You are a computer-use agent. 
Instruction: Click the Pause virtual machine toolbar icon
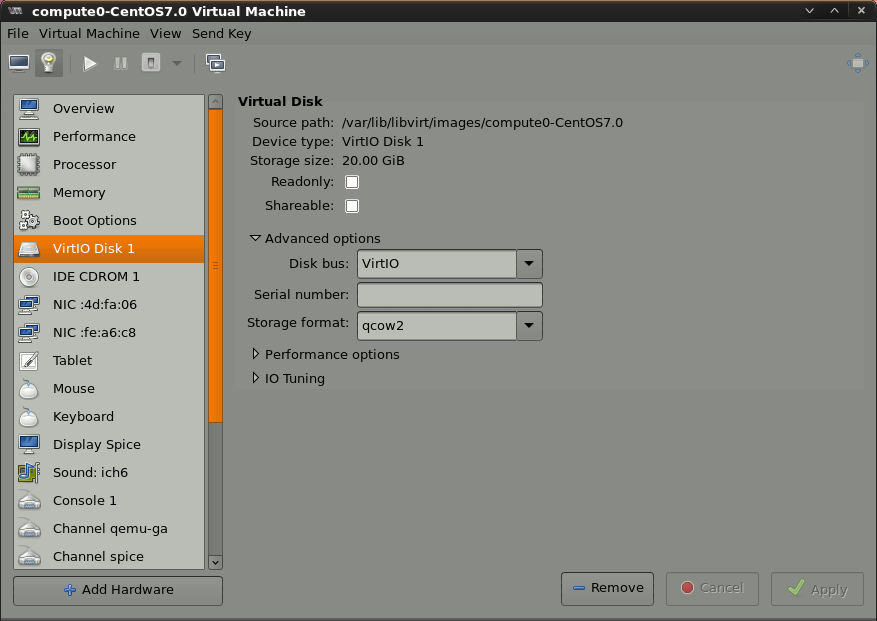coord(121,63)
